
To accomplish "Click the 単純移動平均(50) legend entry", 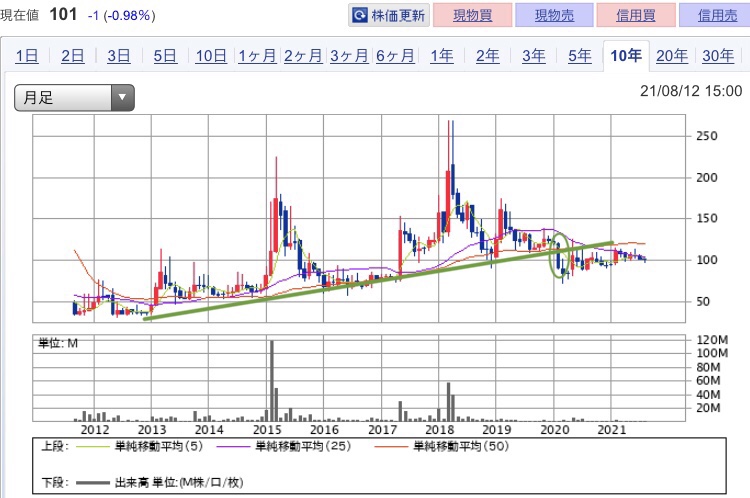I will point(441,446).
